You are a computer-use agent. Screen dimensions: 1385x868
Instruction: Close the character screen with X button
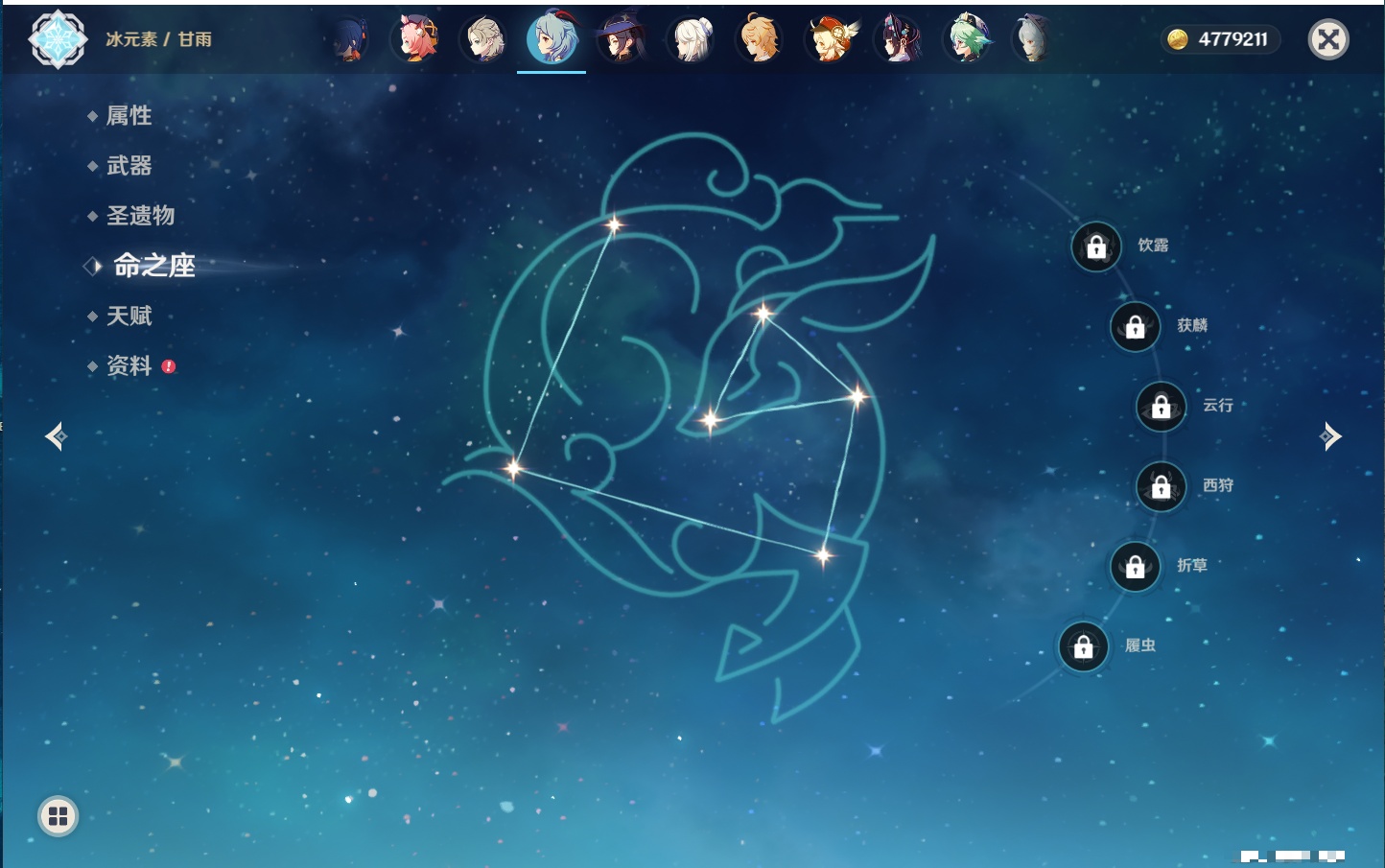tap(1328, 39)
